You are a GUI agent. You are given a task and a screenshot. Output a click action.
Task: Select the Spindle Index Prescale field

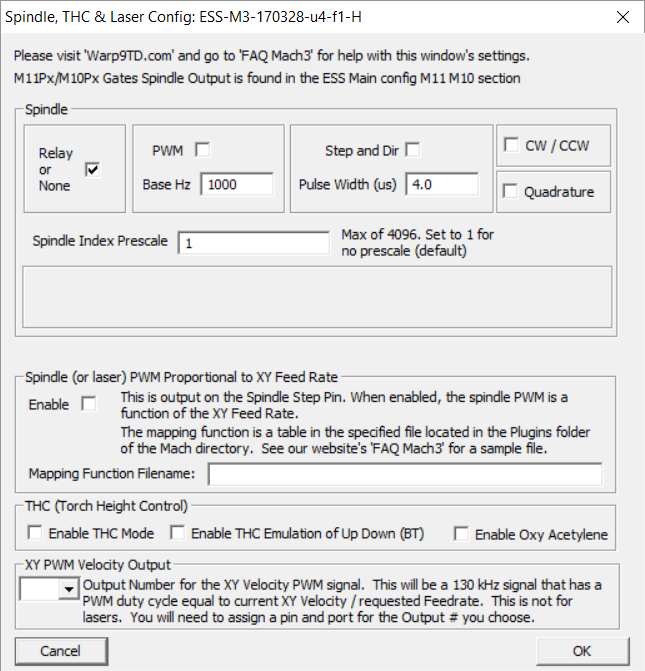pos(254,242)
